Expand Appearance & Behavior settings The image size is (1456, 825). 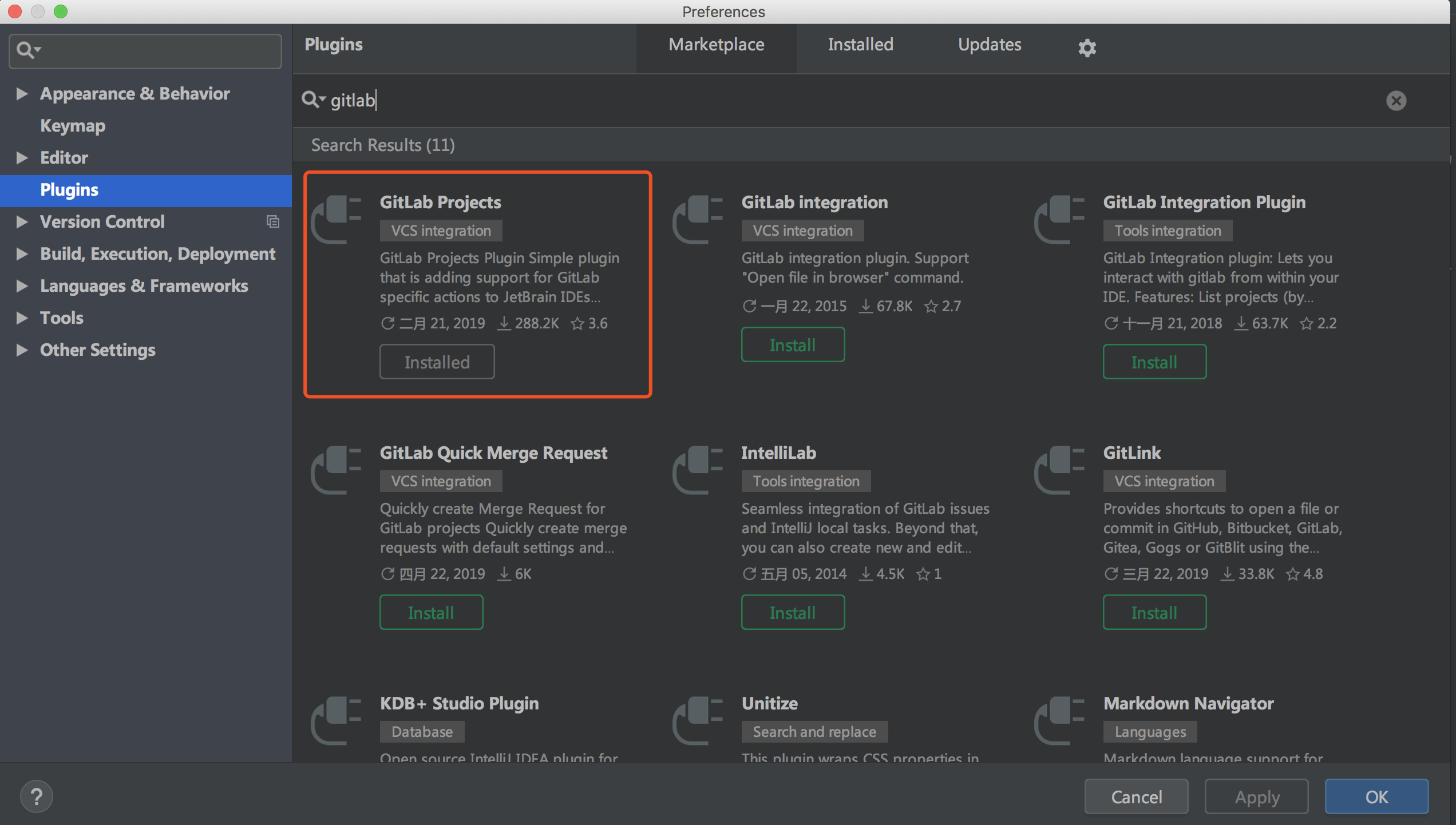click(x=22, y=93)
